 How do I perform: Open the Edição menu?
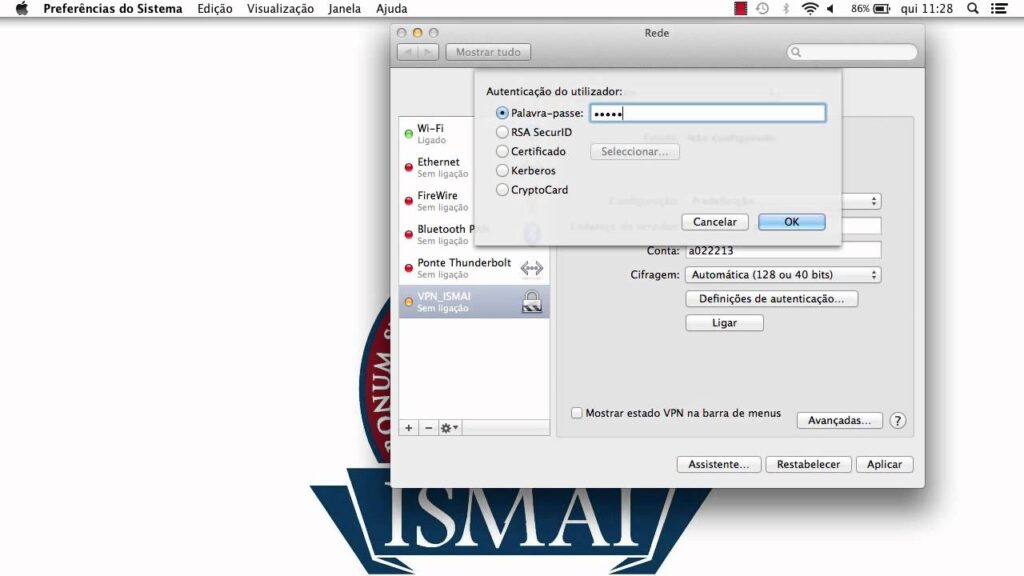coord(215,8)
